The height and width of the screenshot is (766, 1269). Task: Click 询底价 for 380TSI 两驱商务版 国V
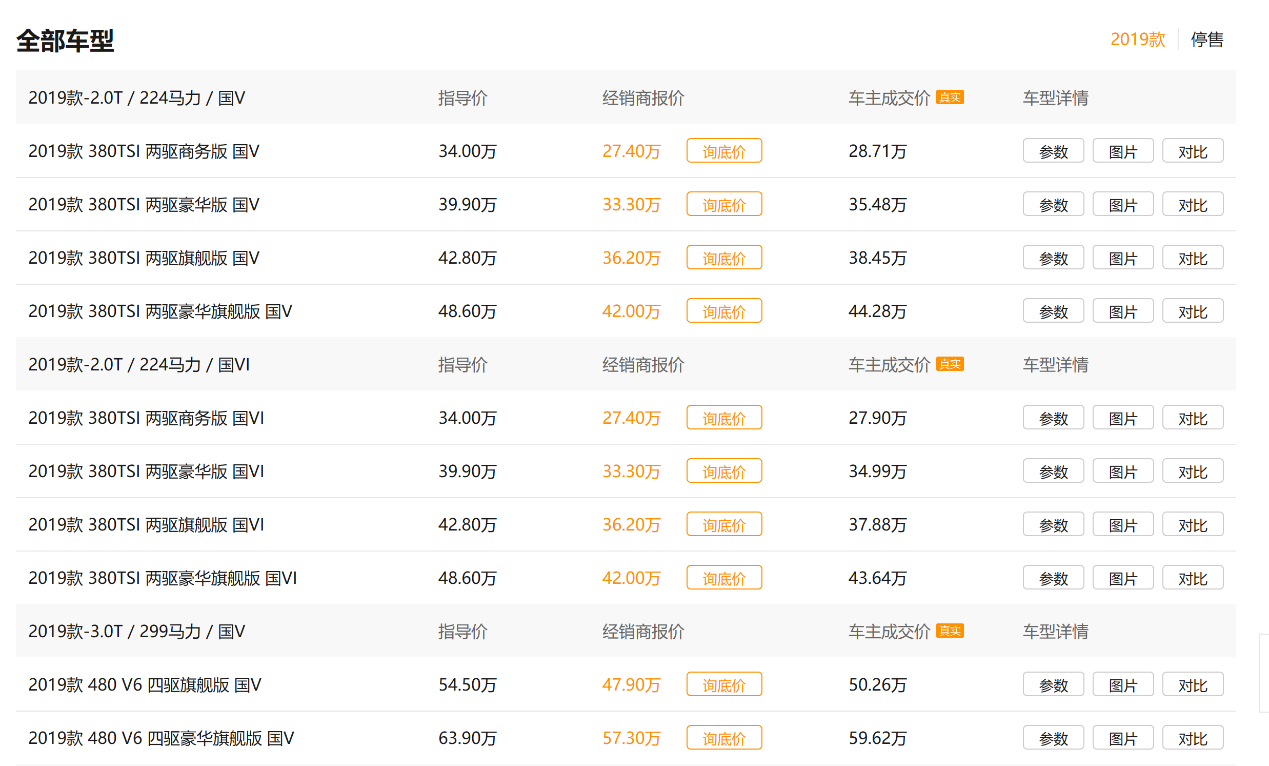(x=724, y=151)
